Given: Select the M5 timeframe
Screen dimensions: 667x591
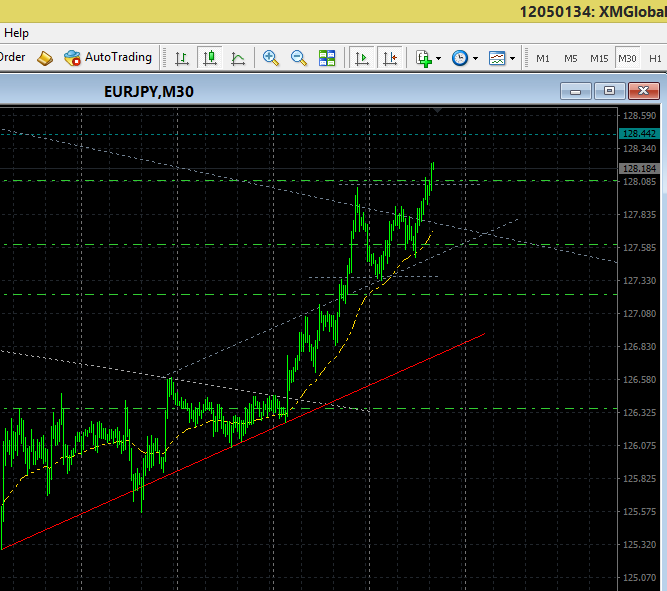Looking at the screenshot, I should 571,58.
